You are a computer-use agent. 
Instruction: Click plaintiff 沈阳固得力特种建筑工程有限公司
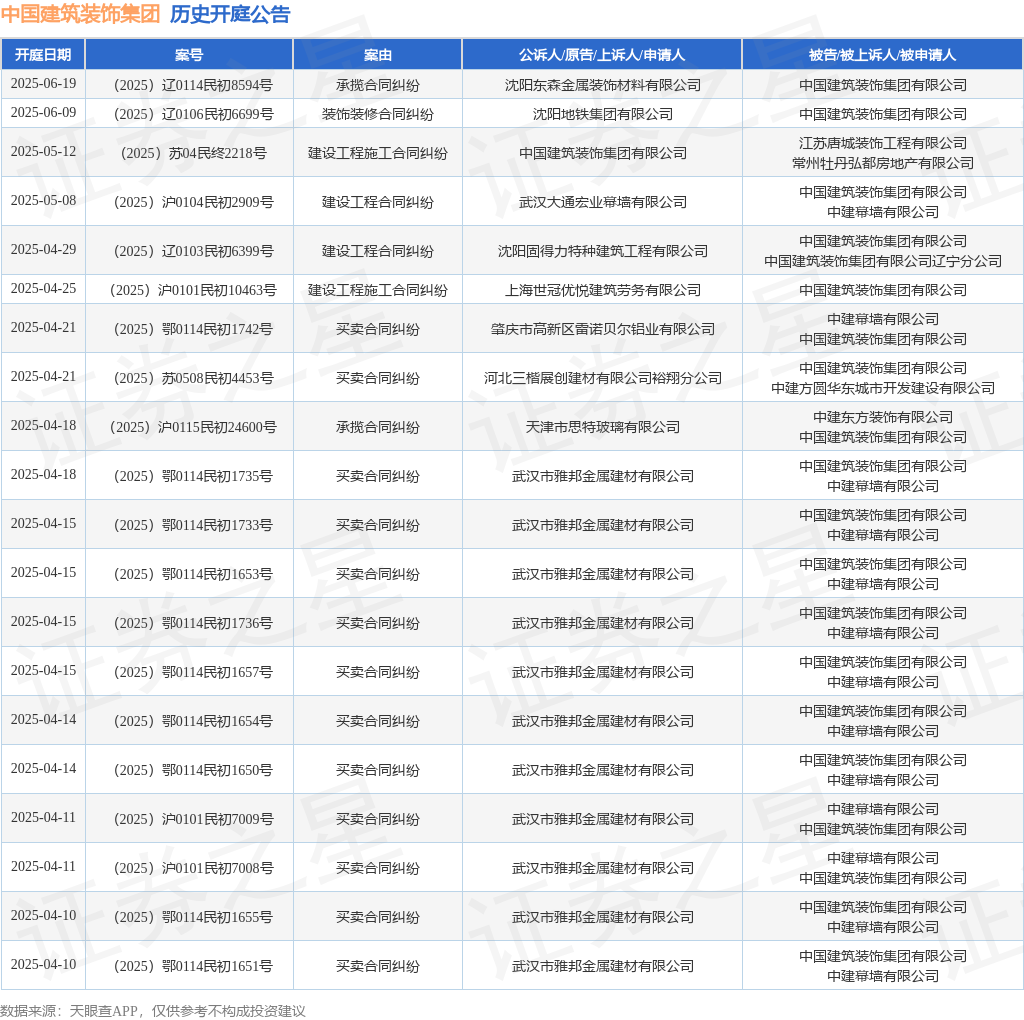(x=602, y=251)
